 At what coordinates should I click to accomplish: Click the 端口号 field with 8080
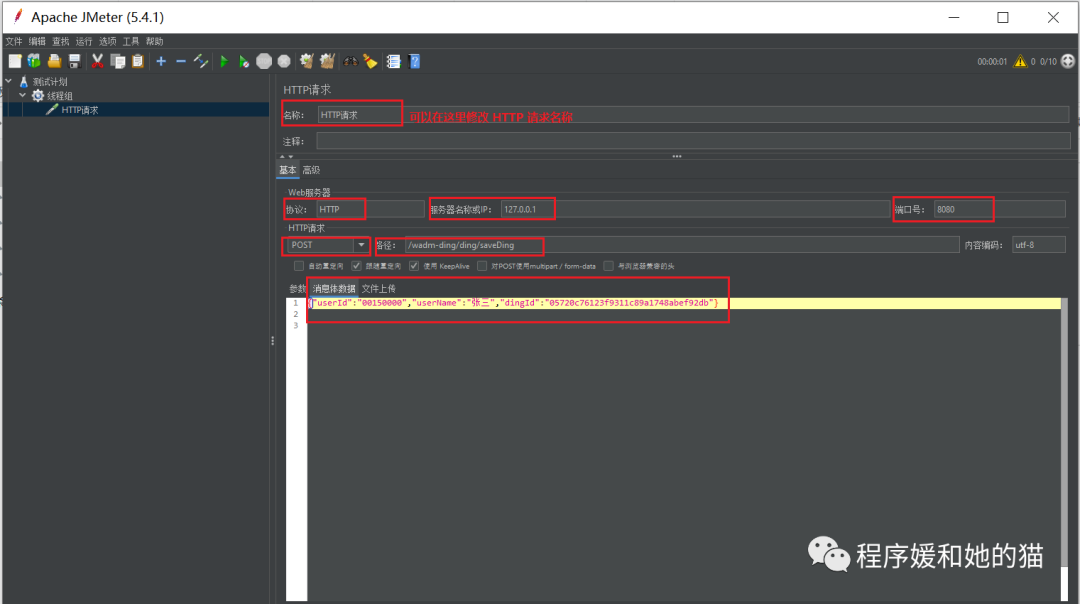tap(999, 209)
